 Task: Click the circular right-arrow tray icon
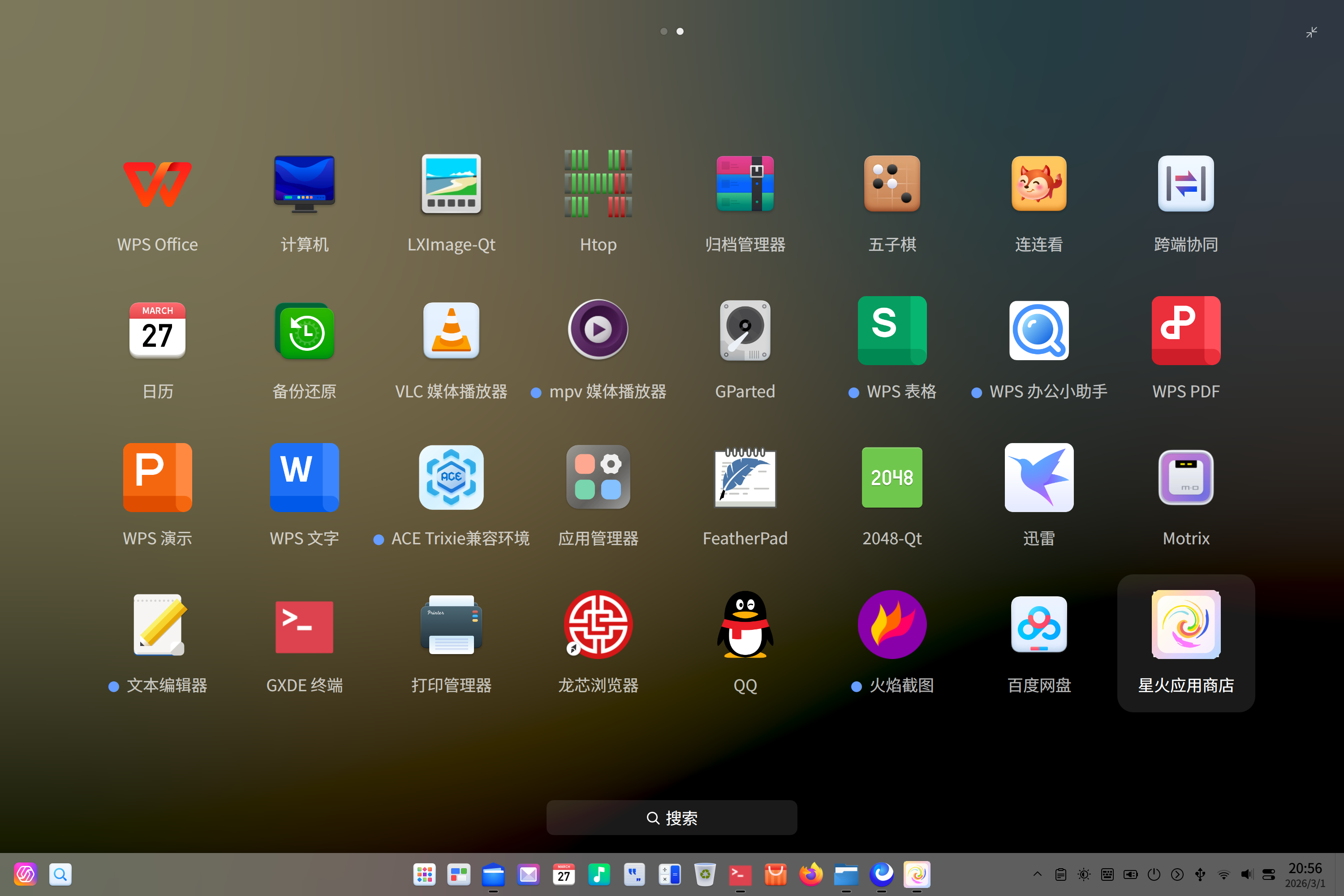1177,874
